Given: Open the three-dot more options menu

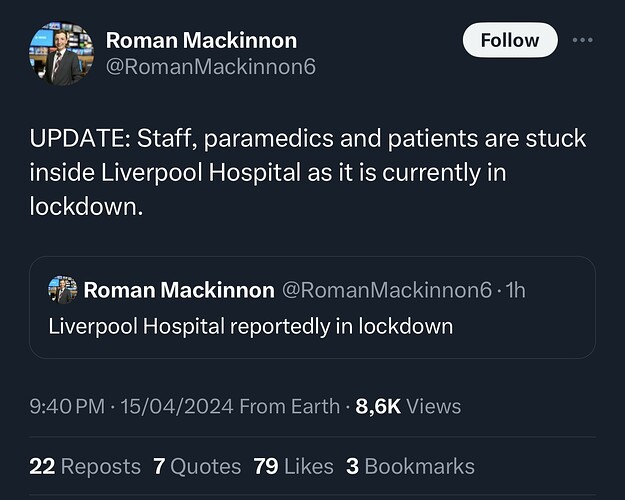Looking at the screenshot, I should point(582,41).
